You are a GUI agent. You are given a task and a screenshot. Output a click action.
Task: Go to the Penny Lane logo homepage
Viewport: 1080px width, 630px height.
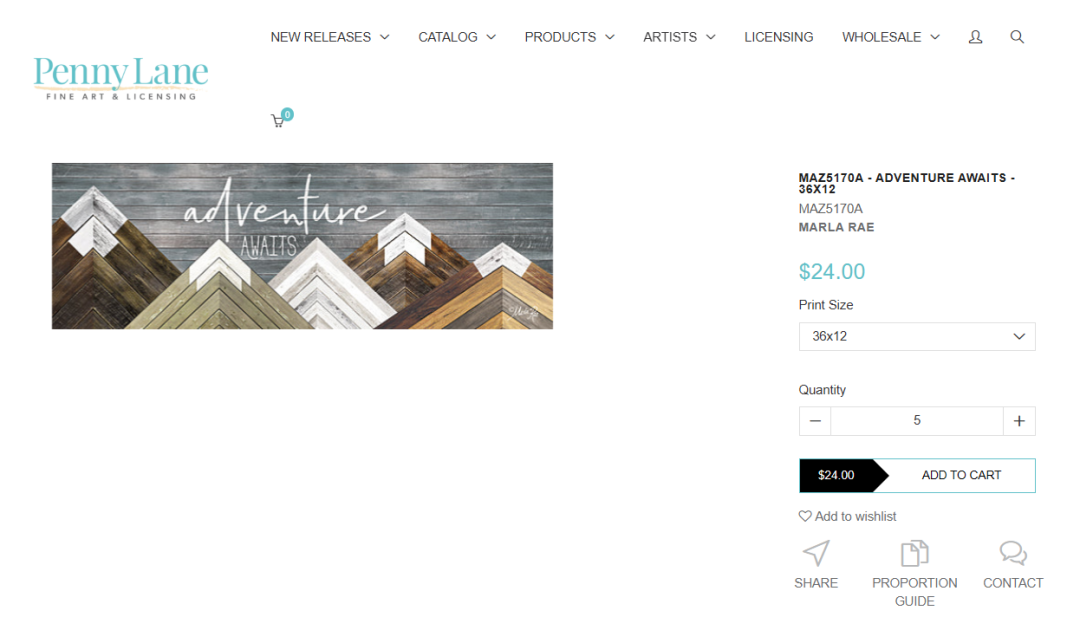click(x=121, y=78)
